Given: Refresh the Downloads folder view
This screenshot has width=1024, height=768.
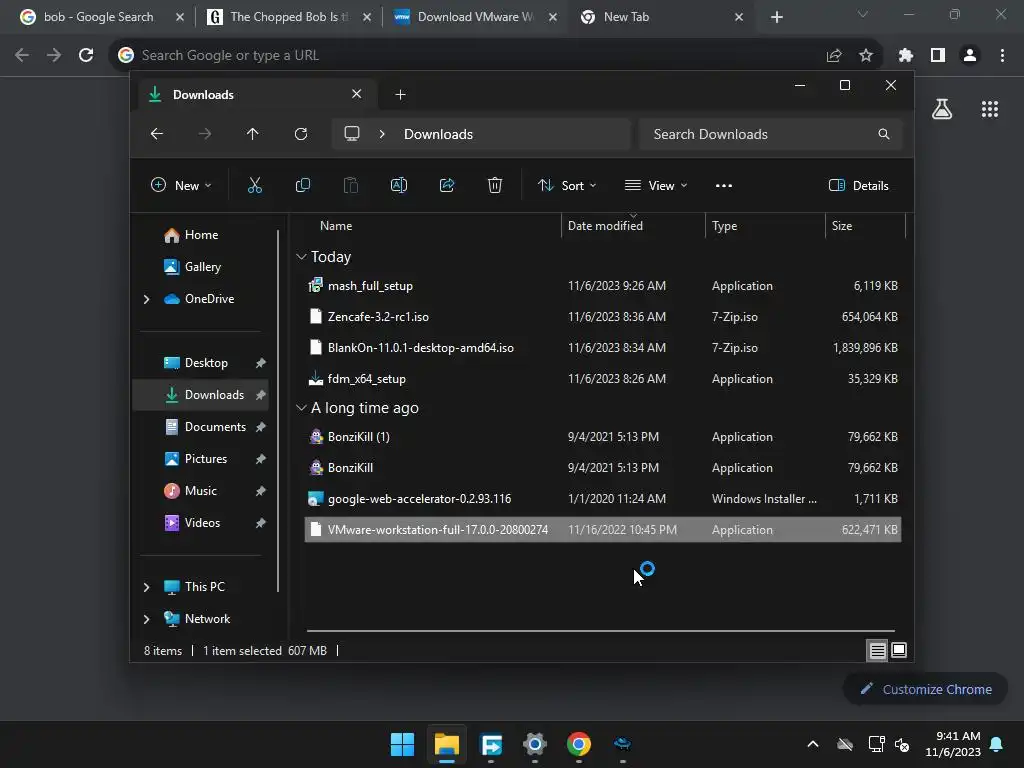Looking at the screenshot, I should 300,134.
